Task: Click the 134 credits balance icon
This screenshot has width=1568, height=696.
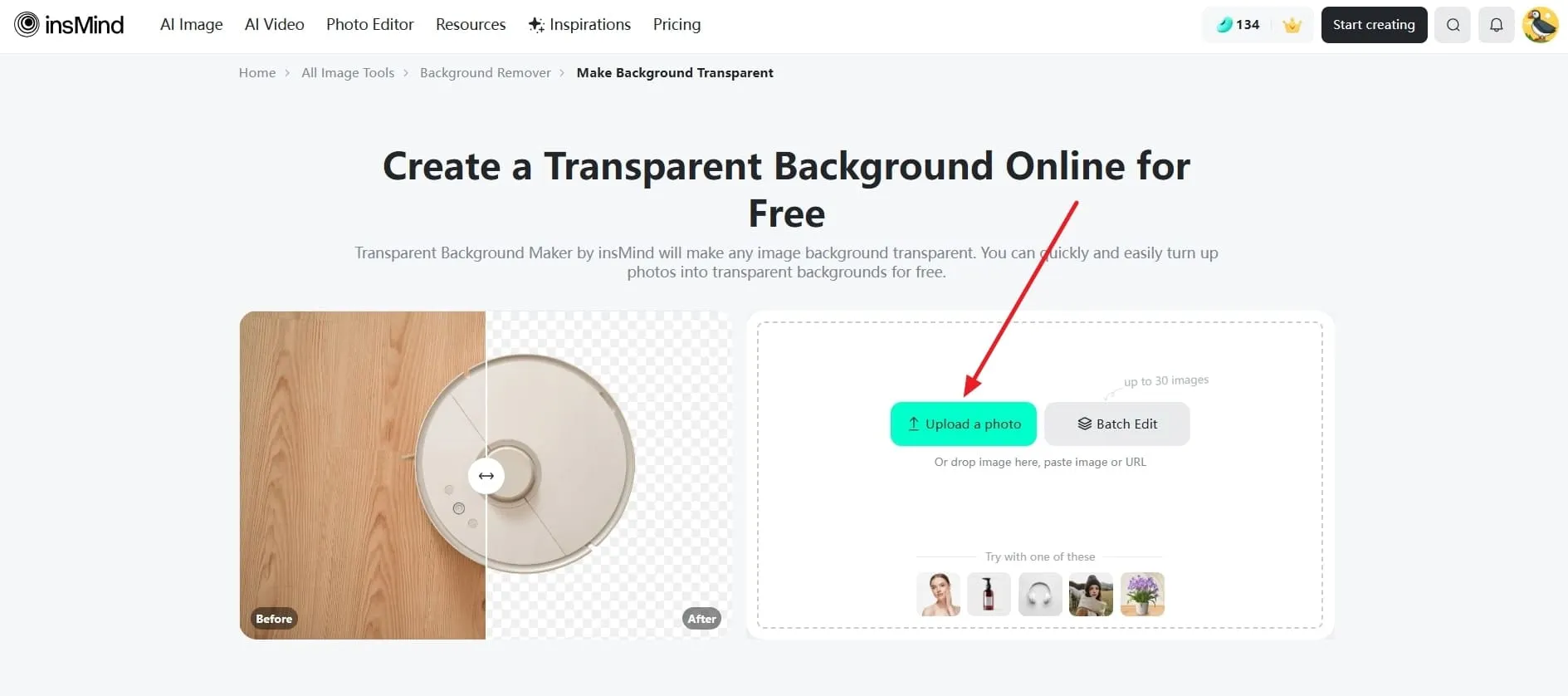Action: pyautogui.click(x=1224, y=25)
